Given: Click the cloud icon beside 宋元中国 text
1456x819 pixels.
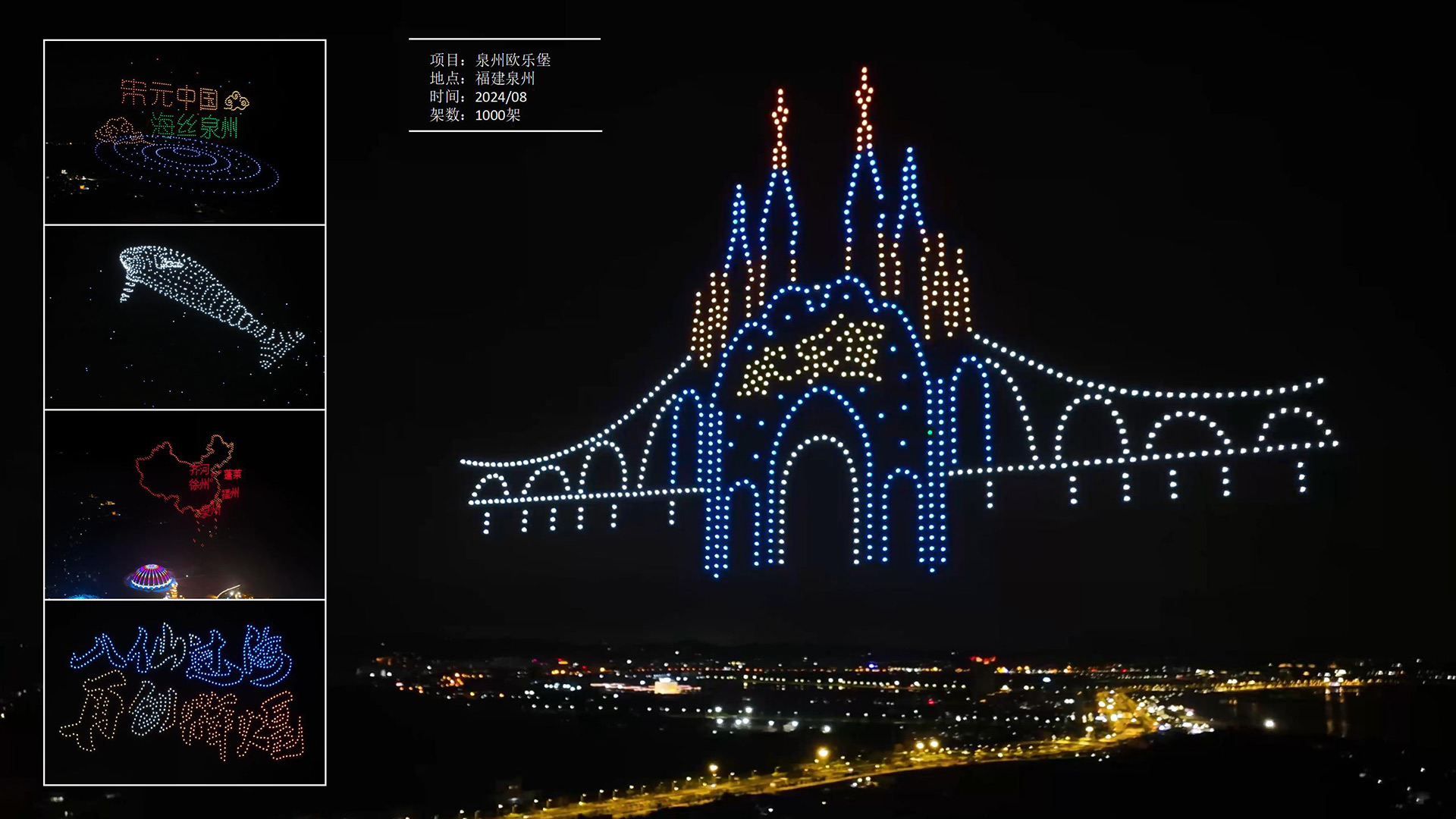Looking at the screenshot, I should (237, 99).
